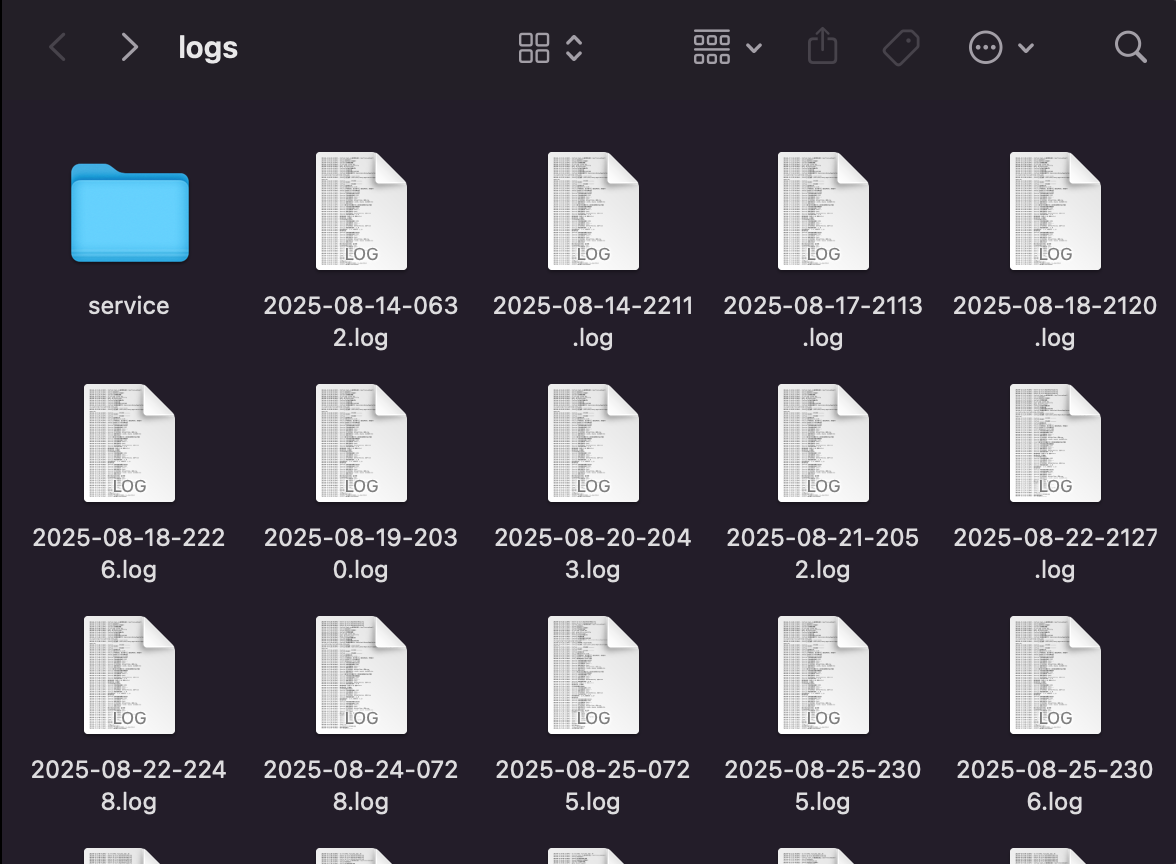The width and height of the screenshot is (1176, 864).
Task: Click the Share icon in toolbar
Action: (x=821, y=47)
